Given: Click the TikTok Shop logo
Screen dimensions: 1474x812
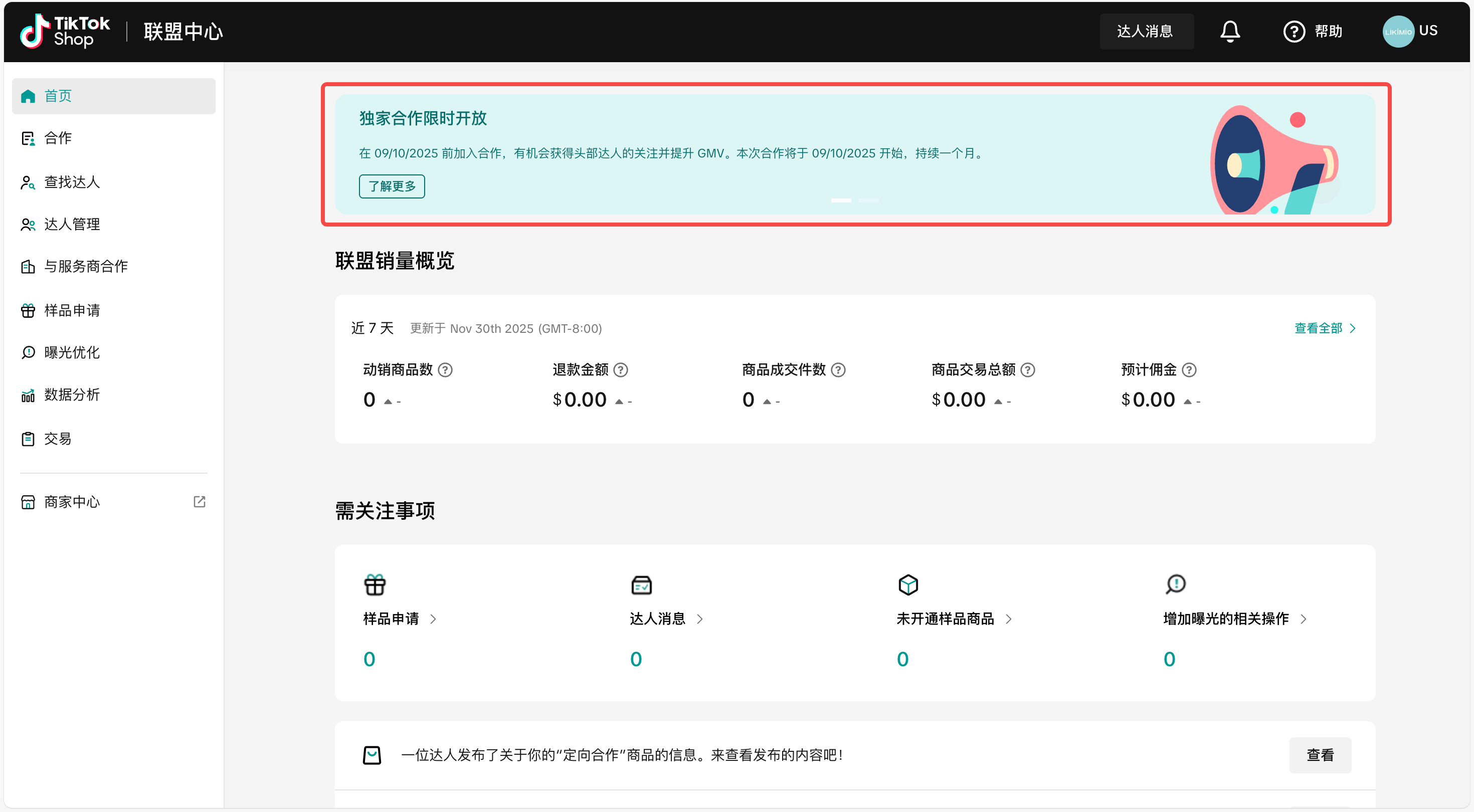Looking at the screenshot, I should click(65, 32).
